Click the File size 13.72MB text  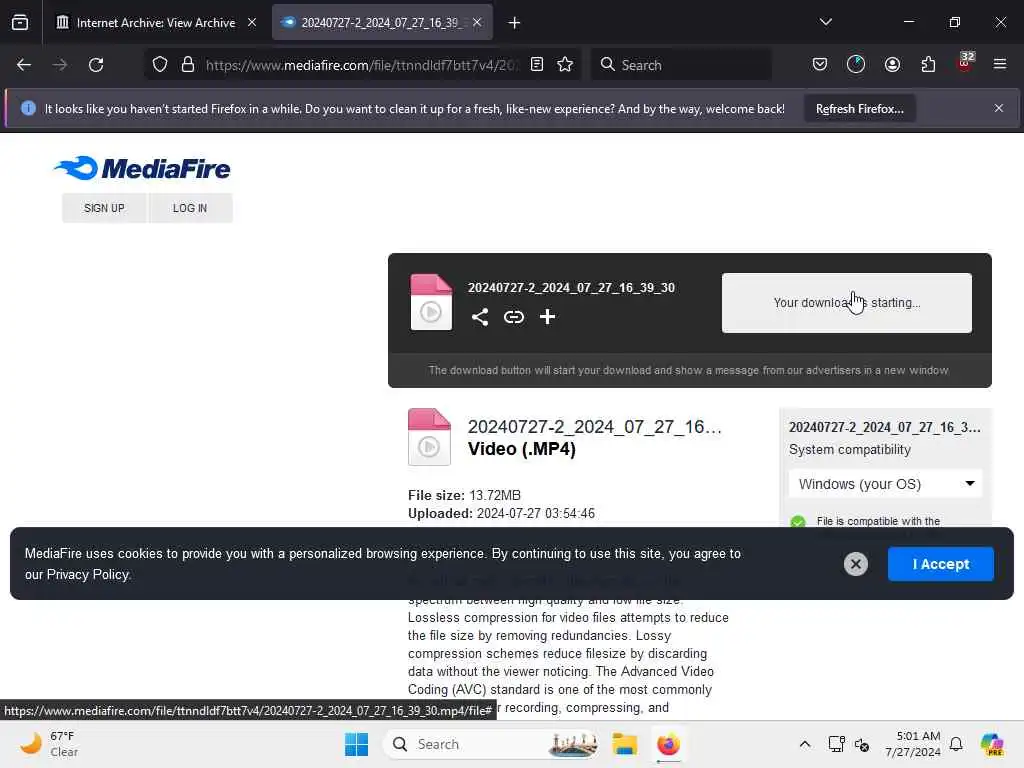[464, 495]
